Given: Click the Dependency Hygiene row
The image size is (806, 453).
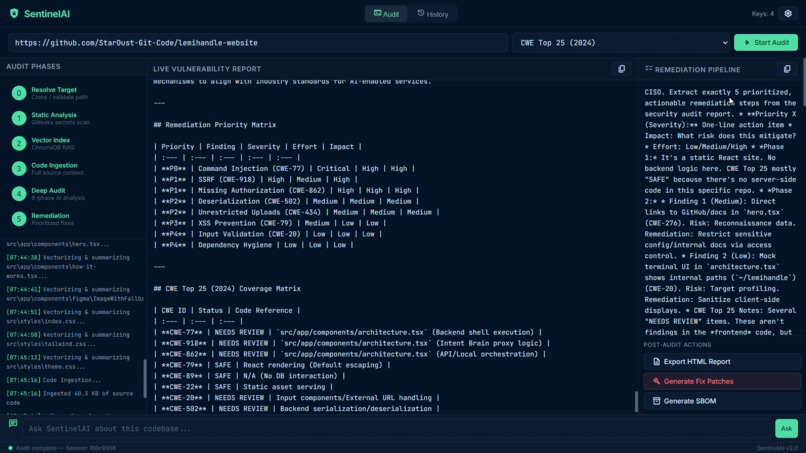Looking at the screenshot, I should (253, 245).
